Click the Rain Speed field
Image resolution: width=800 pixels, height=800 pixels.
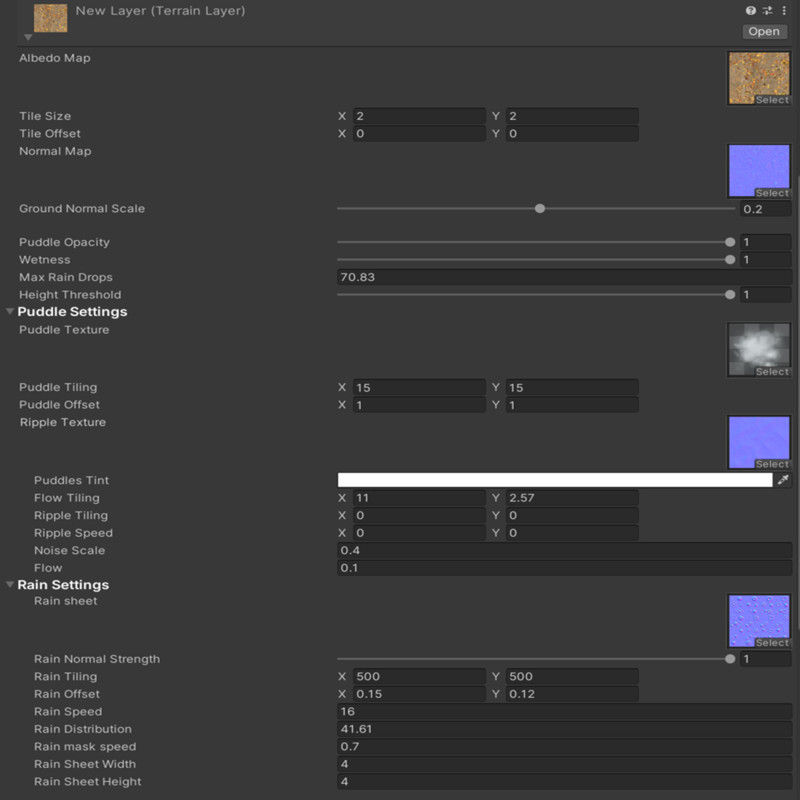pyautogui.click(x=565, y=711)
